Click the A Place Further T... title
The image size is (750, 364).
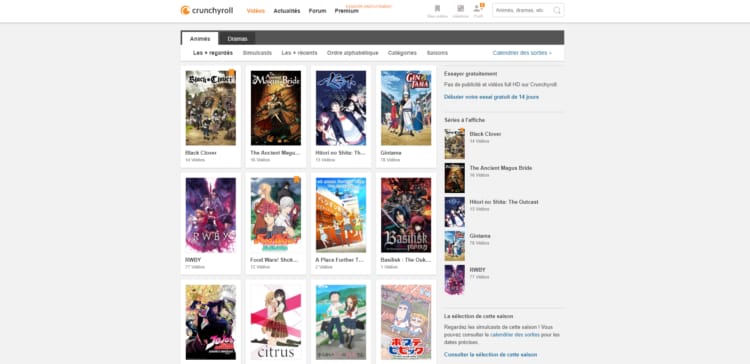pyautogui.click(x=340, y=260)
